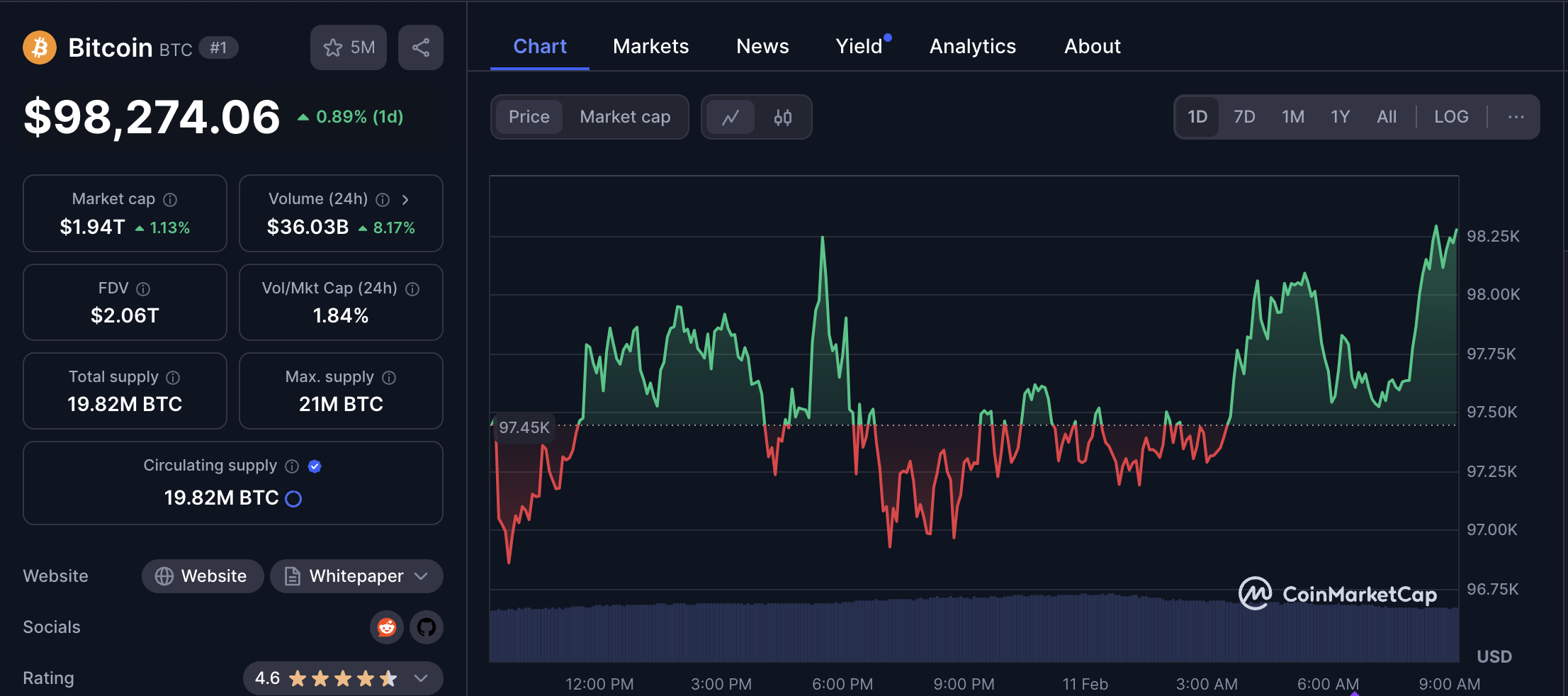1568x696 pixels.
Task: Open the Yield tab
Action: coord(860,47)
